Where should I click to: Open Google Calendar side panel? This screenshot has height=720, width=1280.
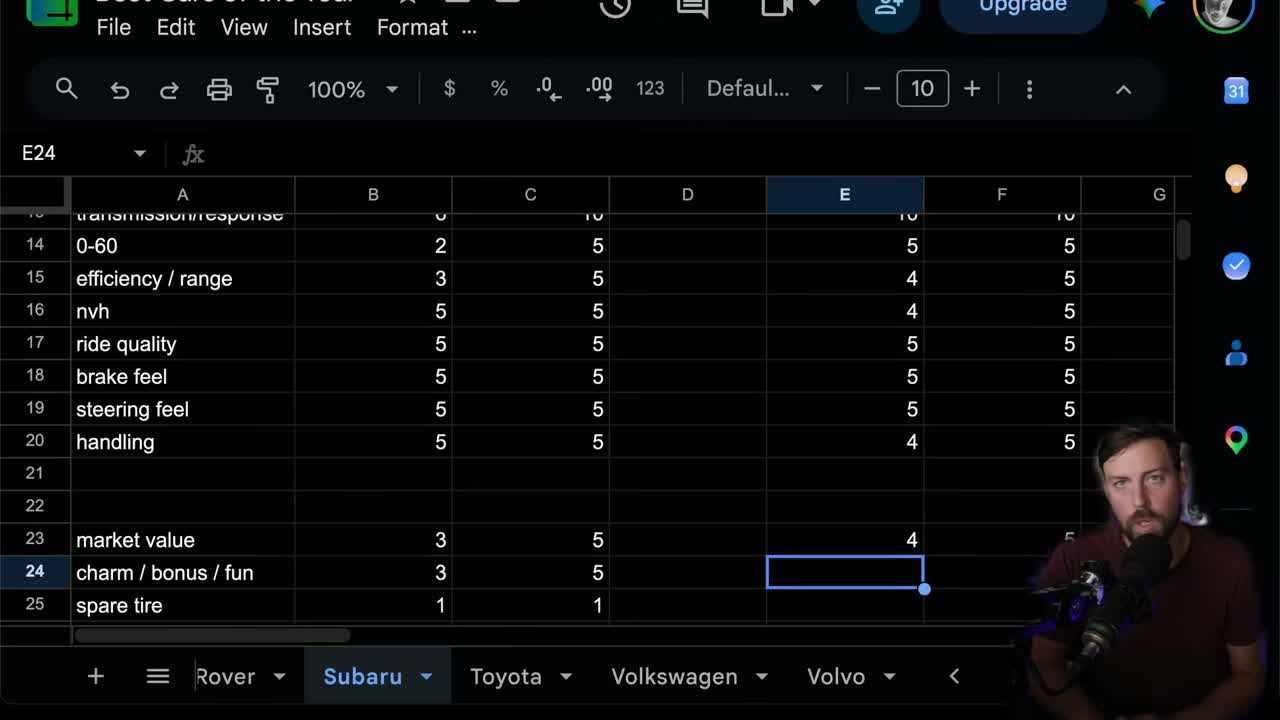click(x=1237, y=91)
